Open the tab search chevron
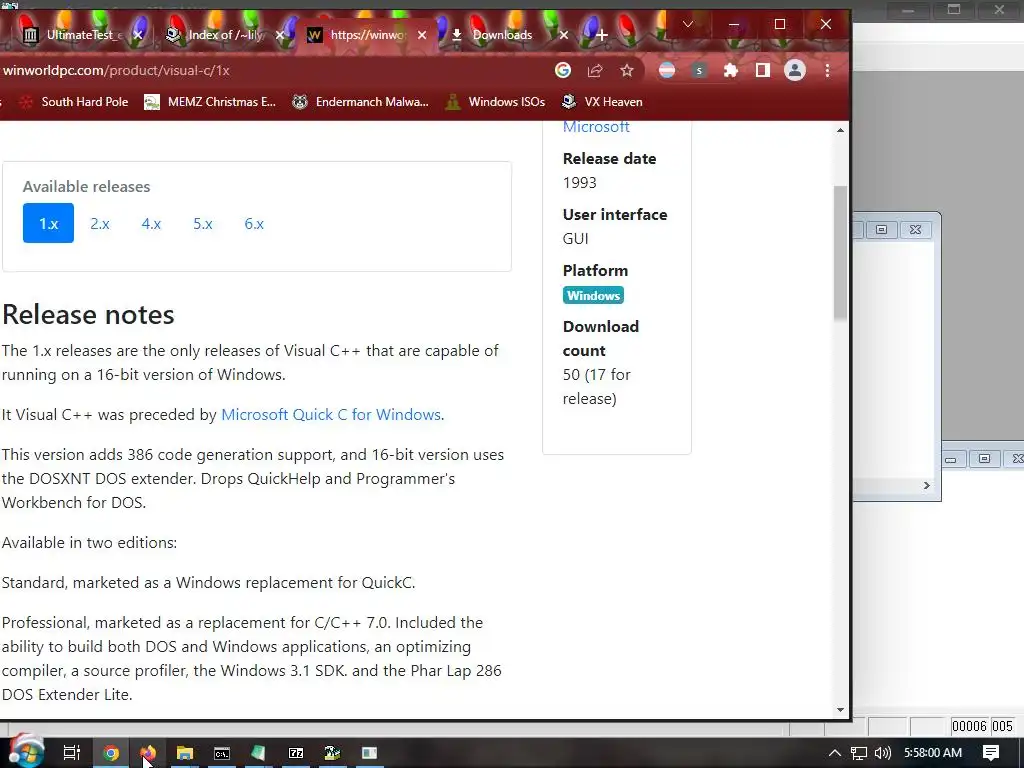The image size is (1024, 768). click(688, 24)
